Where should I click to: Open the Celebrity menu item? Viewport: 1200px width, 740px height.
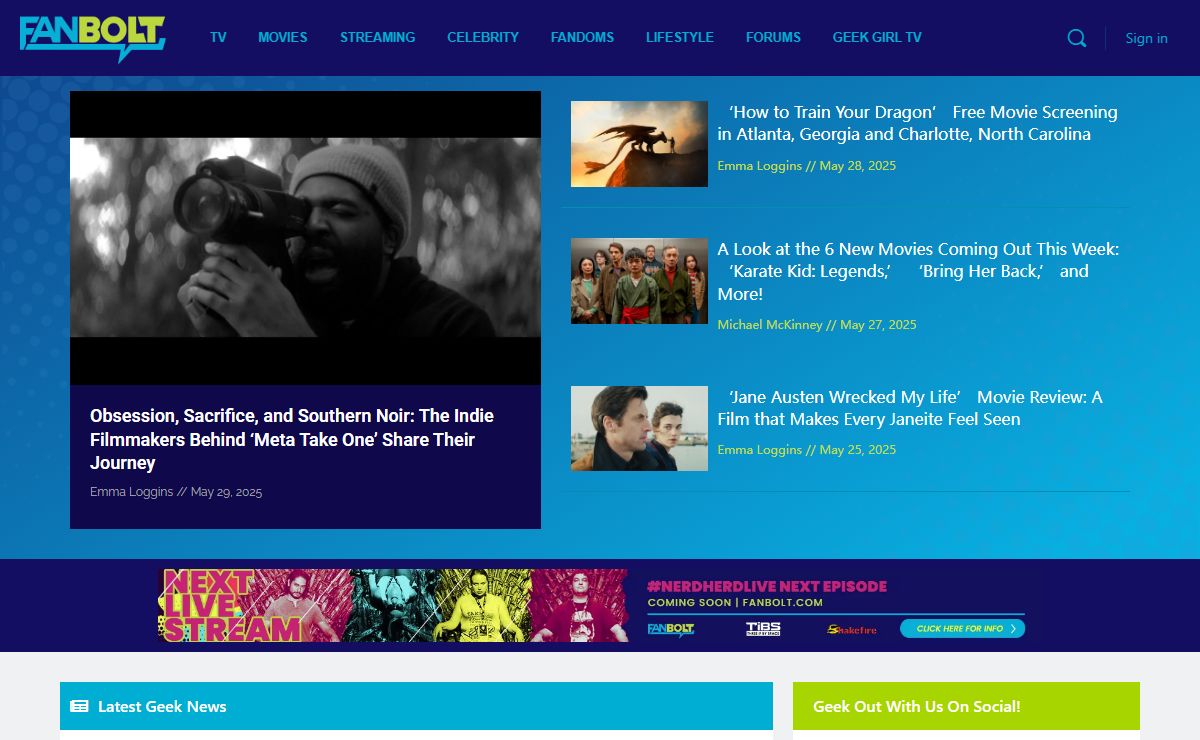click(483, 37)
